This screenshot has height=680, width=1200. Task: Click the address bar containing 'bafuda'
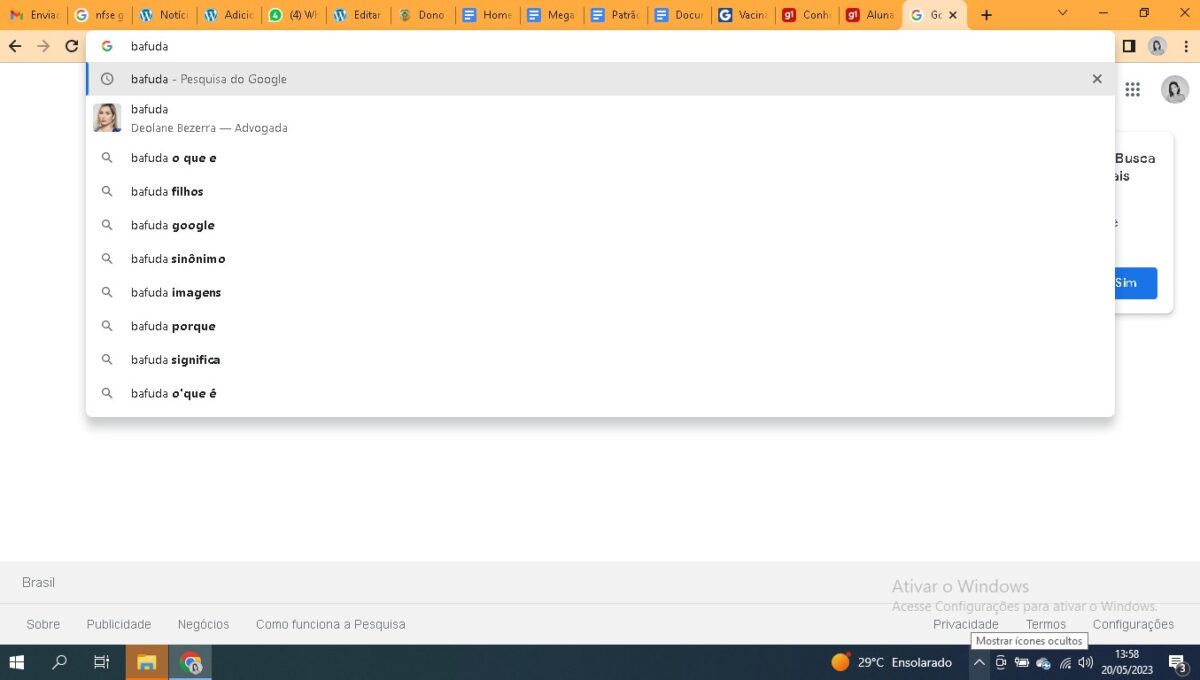click(x=600, y=46)
